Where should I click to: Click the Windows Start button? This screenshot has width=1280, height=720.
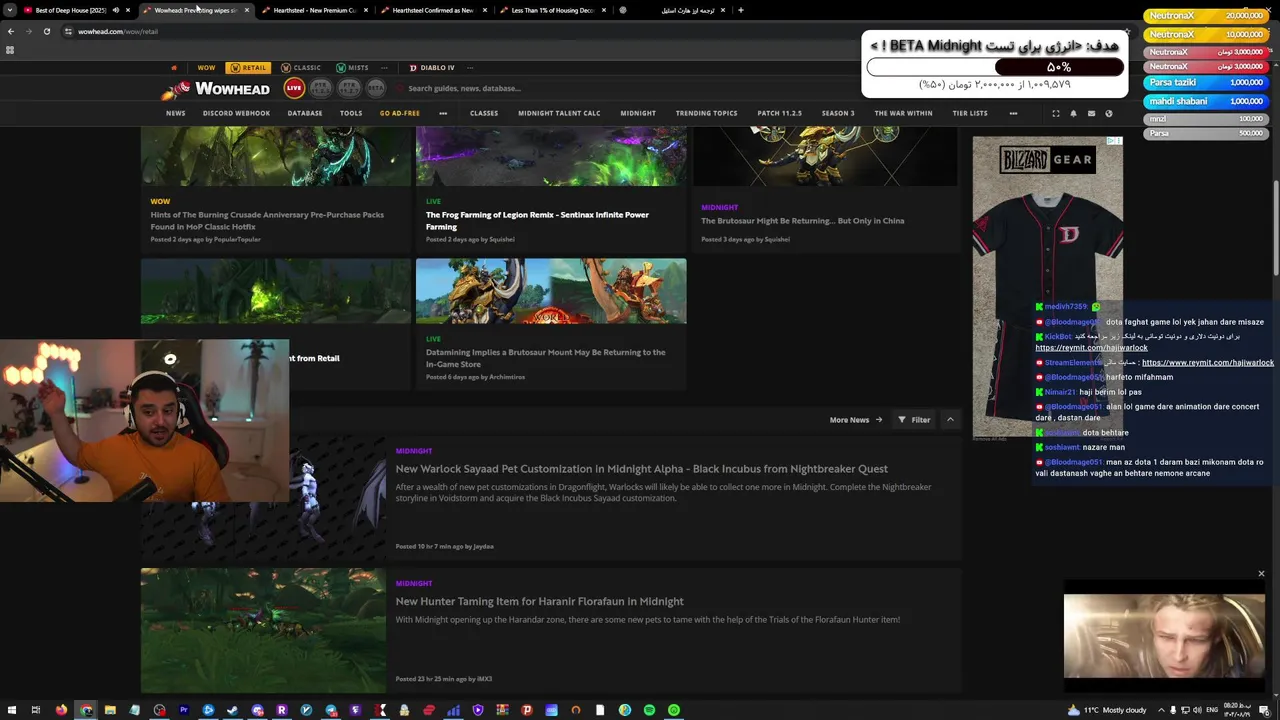(11, 710)
